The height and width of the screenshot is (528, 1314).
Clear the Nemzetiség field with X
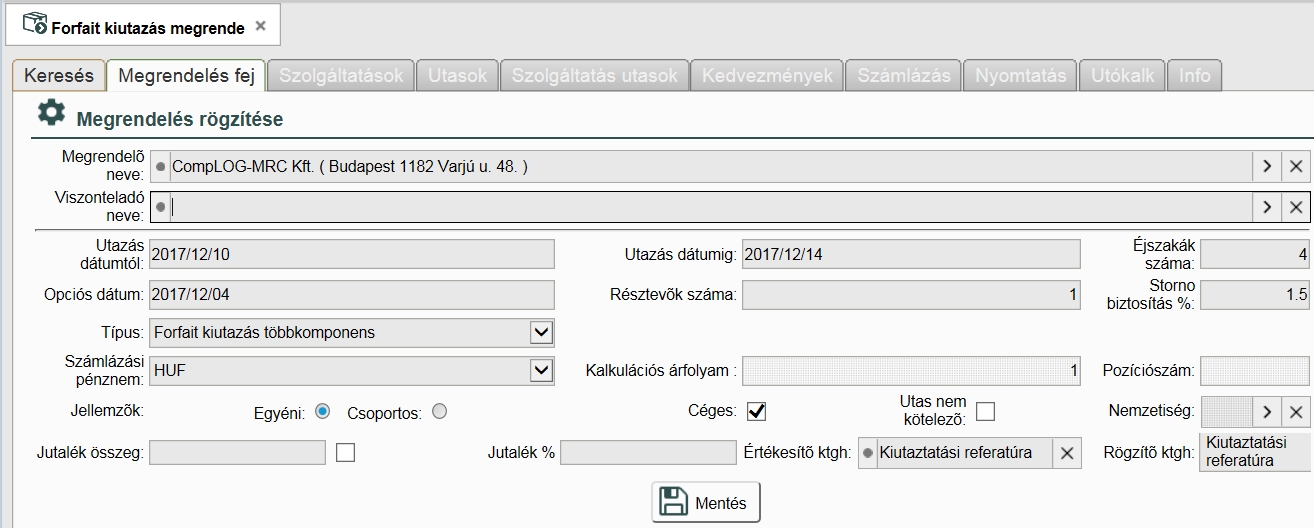(x=1296, y=412)
